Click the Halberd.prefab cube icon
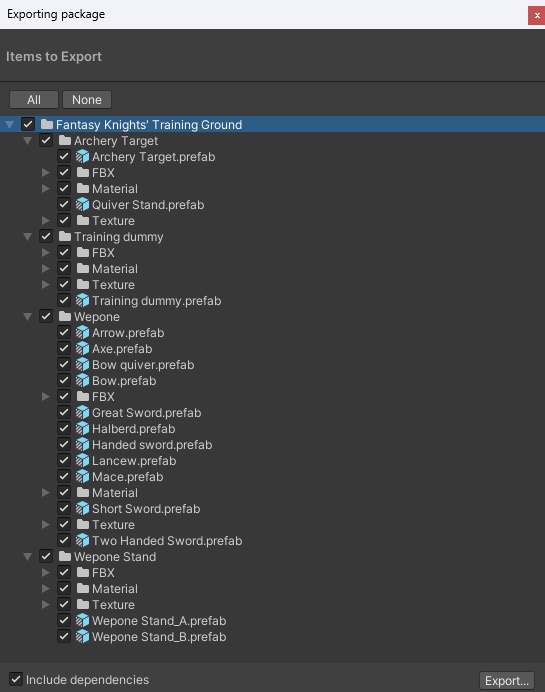This screenshot has width=545, height=692. coord(82,429)
